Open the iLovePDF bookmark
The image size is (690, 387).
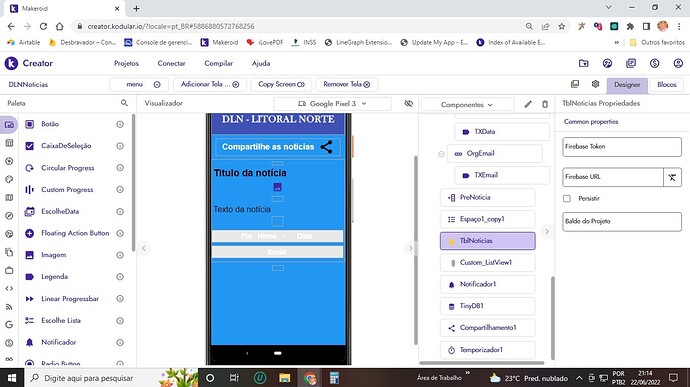tap(264, 42)
